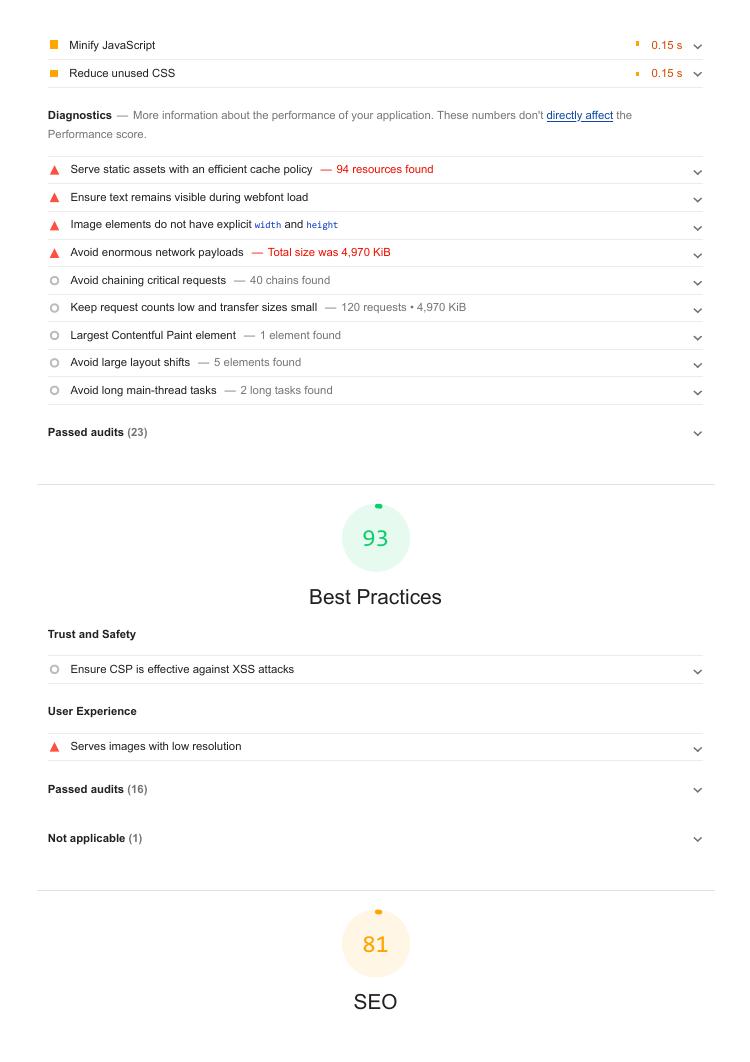Click orange square icon beside Minify JavaScript
The image size is (750, 1062).
coord(54,45)
